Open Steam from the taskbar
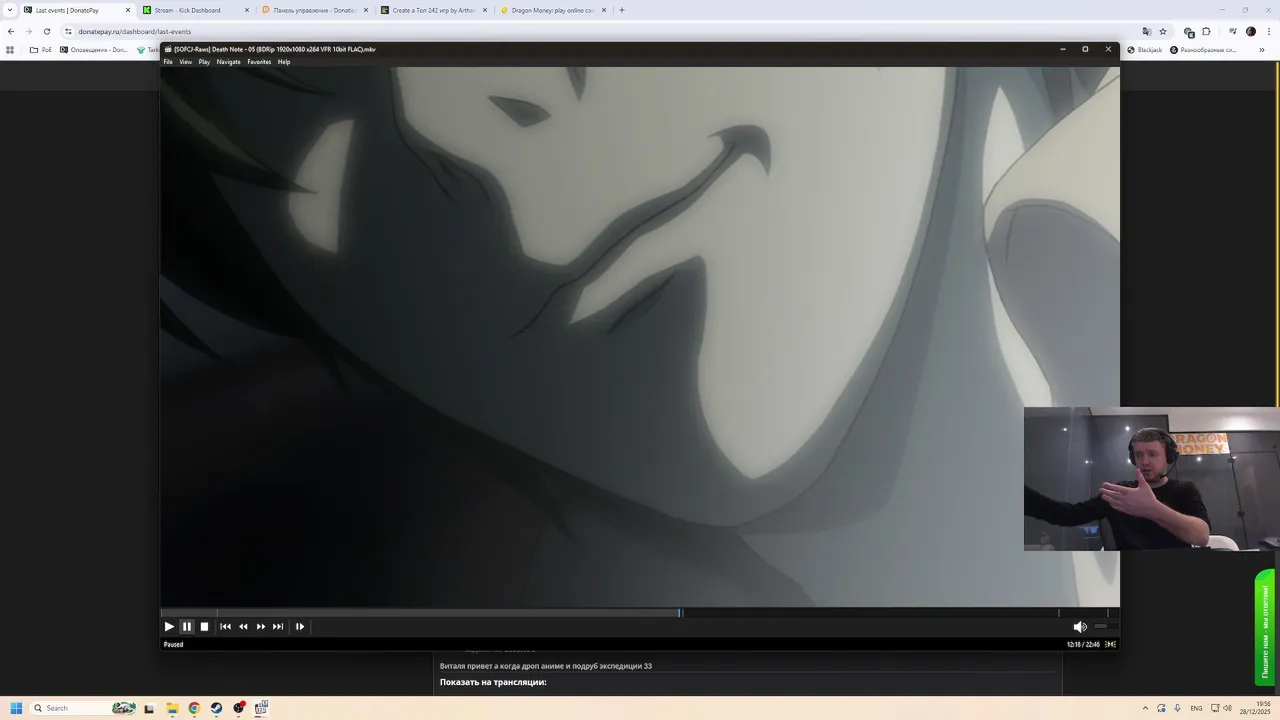Screen dimensions: 1280x720 click(216, 708)
